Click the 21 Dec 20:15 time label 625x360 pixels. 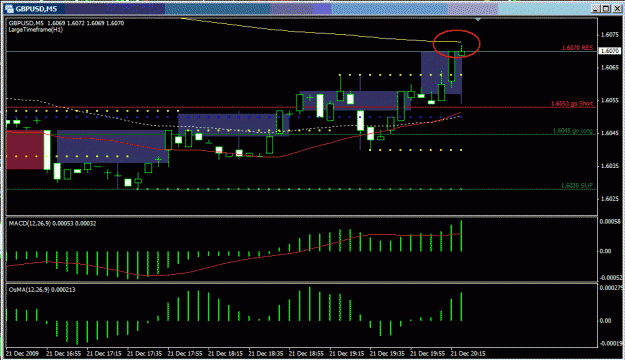click(468, 353)
